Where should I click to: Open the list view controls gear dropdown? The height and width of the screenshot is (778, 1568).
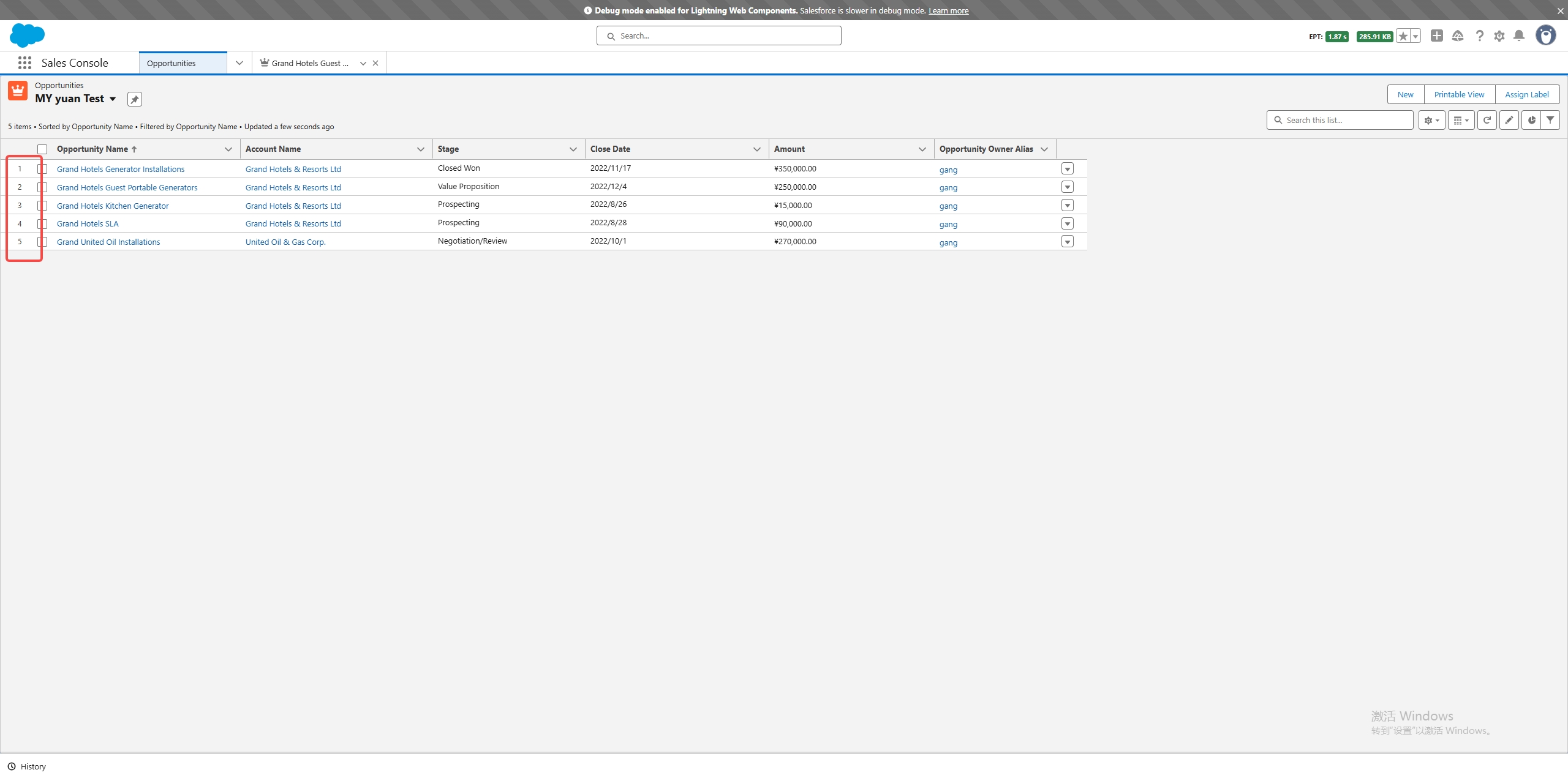(x=1431, y=121)
